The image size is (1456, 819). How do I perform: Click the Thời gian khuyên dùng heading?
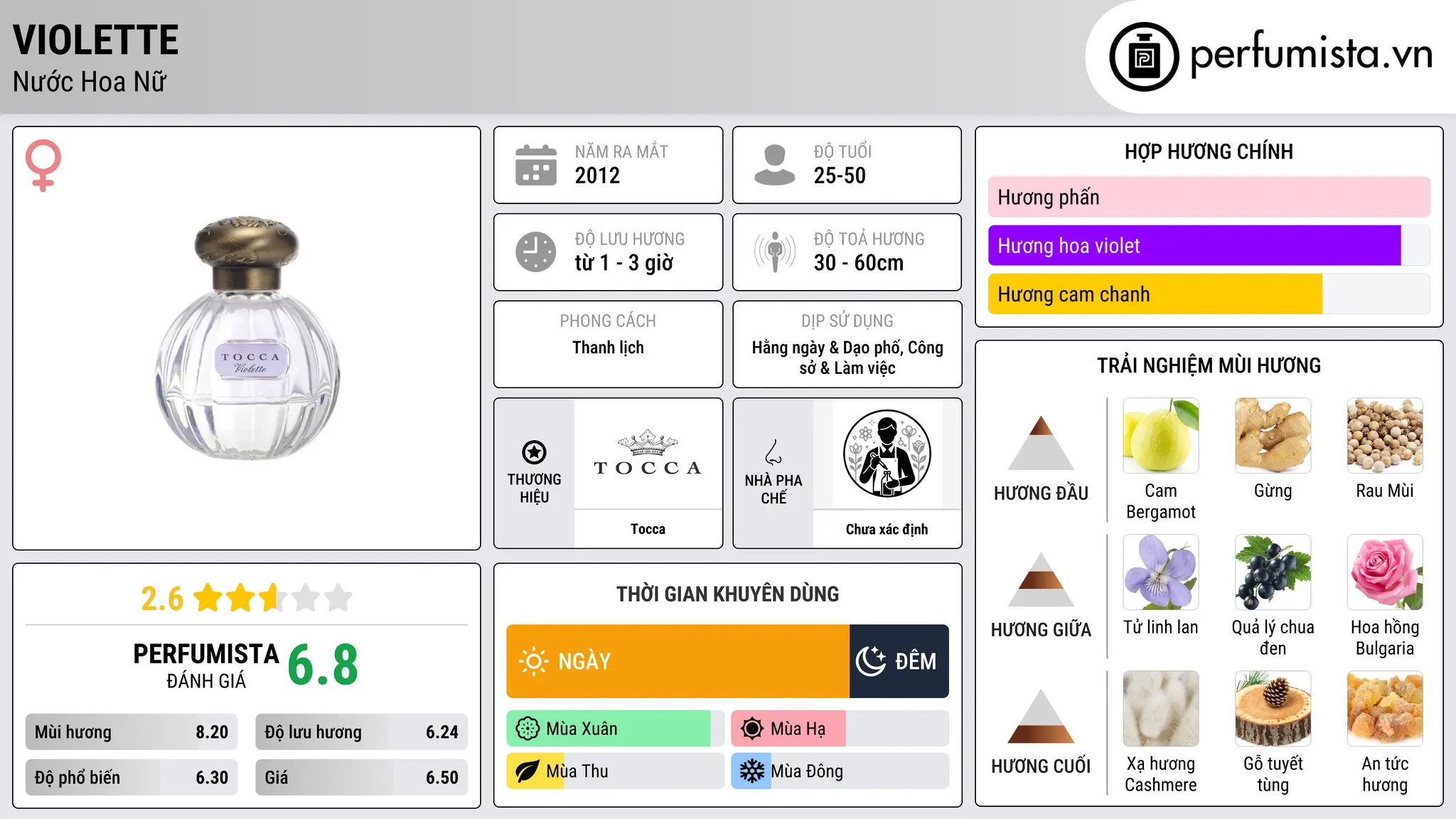pyautogui.click(x=727, y=594)
